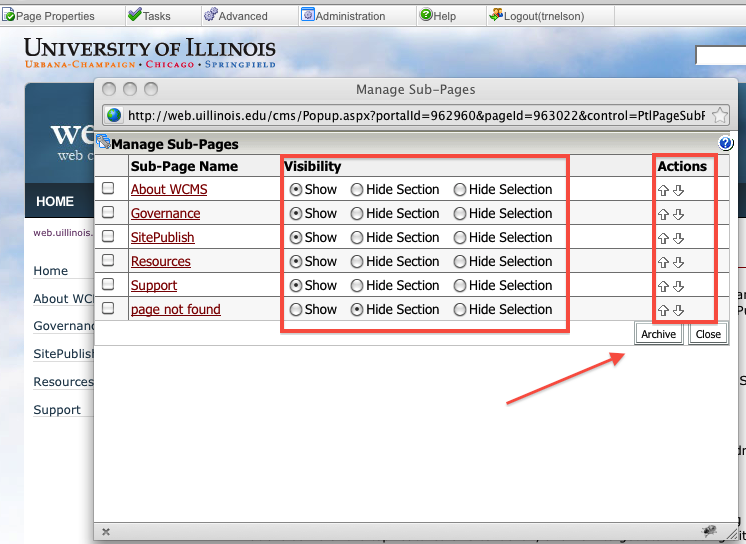Select Hide Section for Support
746x544 pixels.
357,286
